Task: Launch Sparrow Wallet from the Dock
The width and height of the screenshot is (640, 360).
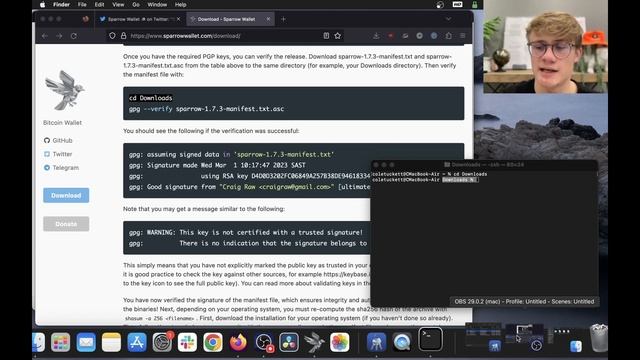Action: [314, 342]
